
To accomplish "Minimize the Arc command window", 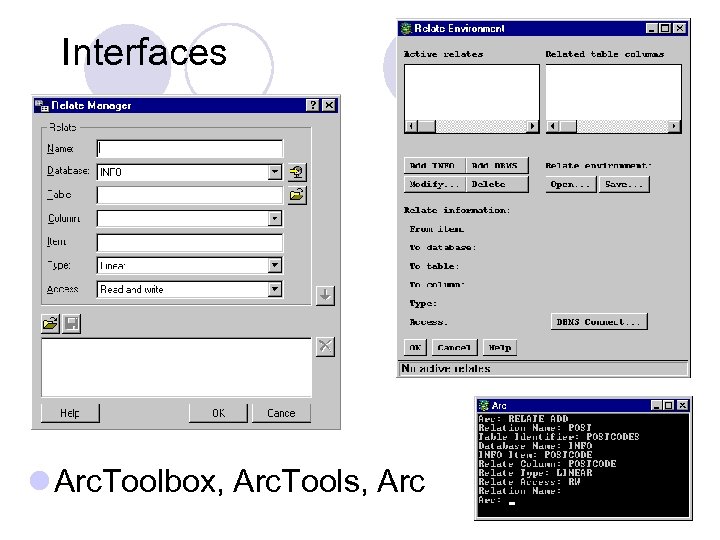I will (657, 405).
